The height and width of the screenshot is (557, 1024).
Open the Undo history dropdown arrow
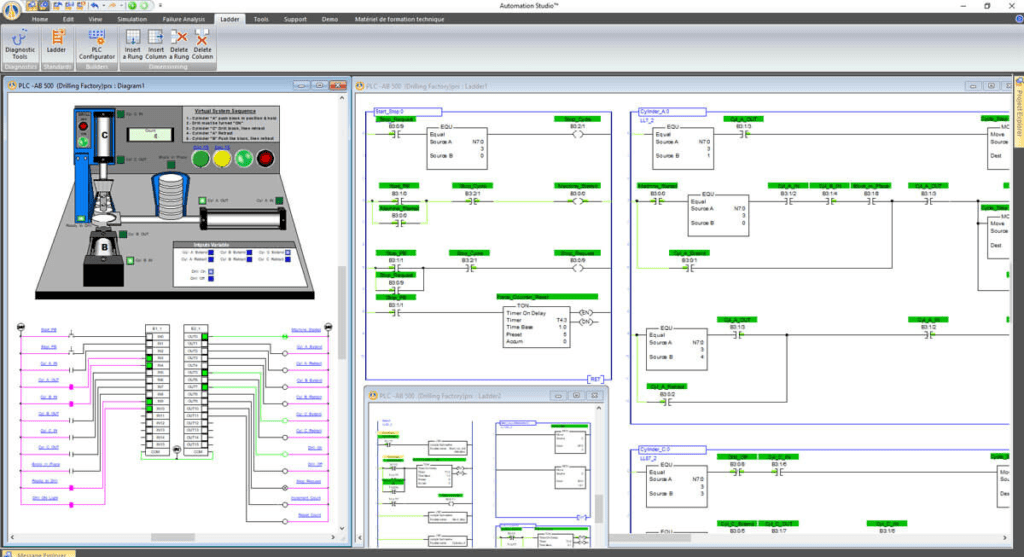coord(102,5)
